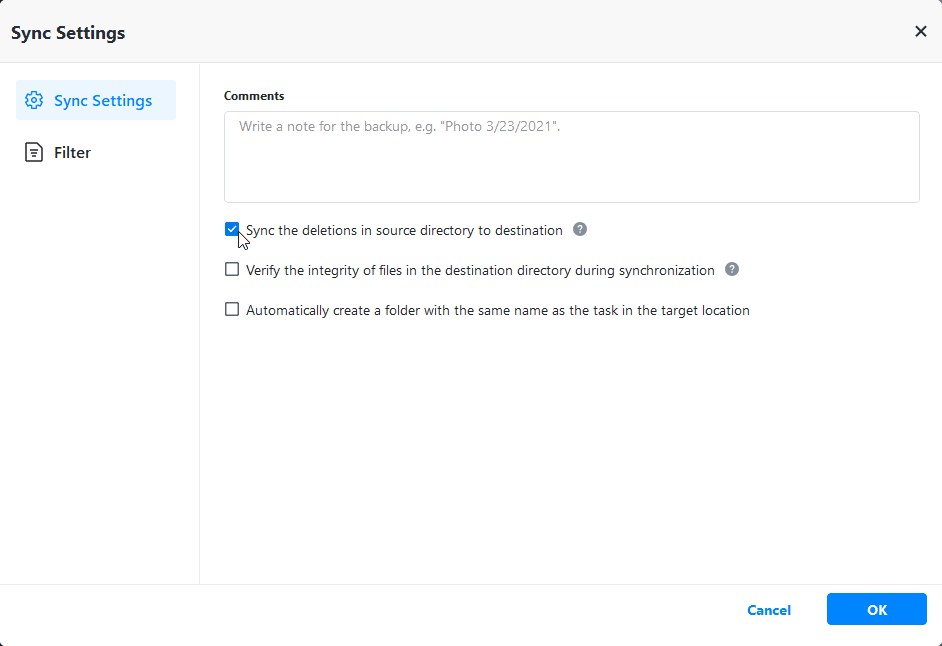
Task: Check the automatically create folder checkbox
Action: click(232, 310)
